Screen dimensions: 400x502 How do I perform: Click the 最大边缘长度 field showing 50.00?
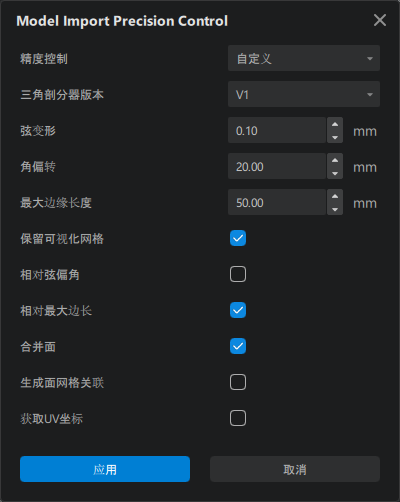pyautogui.click(x=277, y=202)
